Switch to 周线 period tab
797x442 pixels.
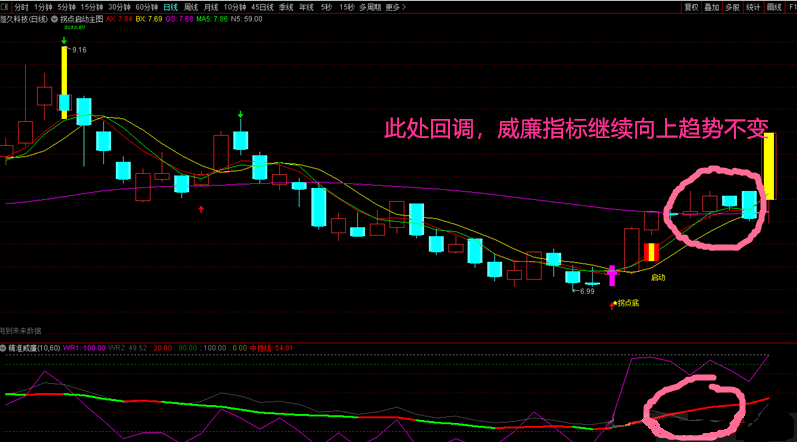coord(191,7)
